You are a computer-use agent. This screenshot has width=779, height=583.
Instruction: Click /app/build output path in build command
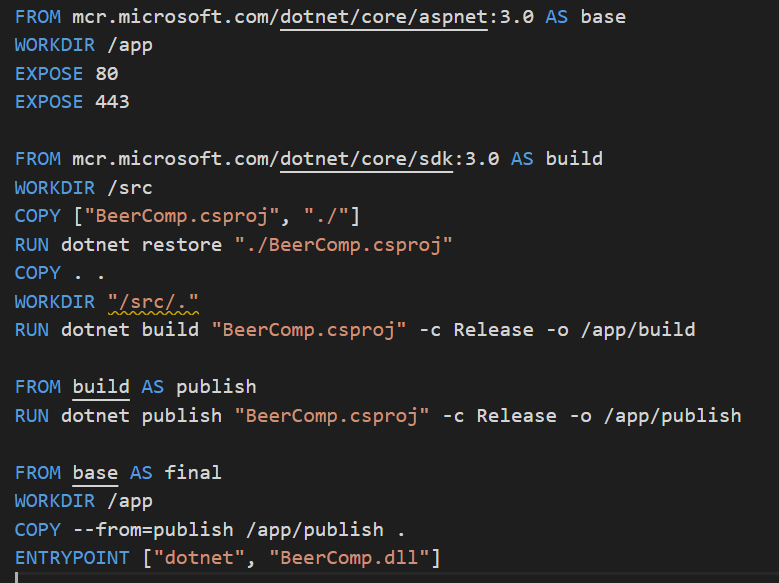[638, 330]
